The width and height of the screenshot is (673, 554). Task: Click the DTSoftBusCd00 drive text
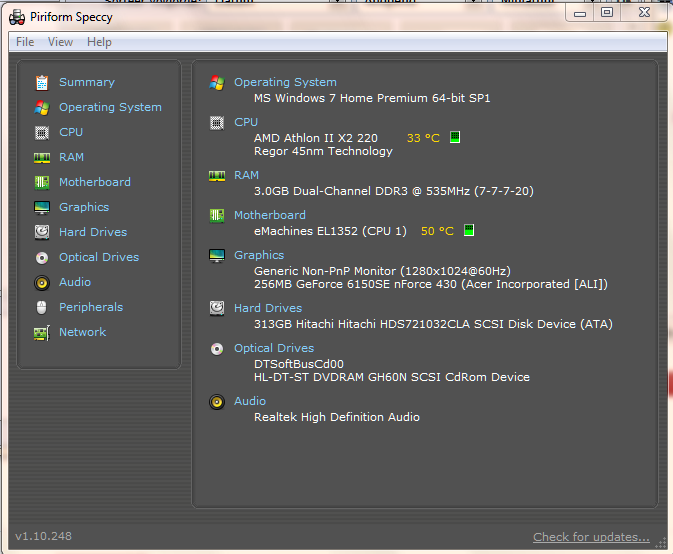click(299, 364)
